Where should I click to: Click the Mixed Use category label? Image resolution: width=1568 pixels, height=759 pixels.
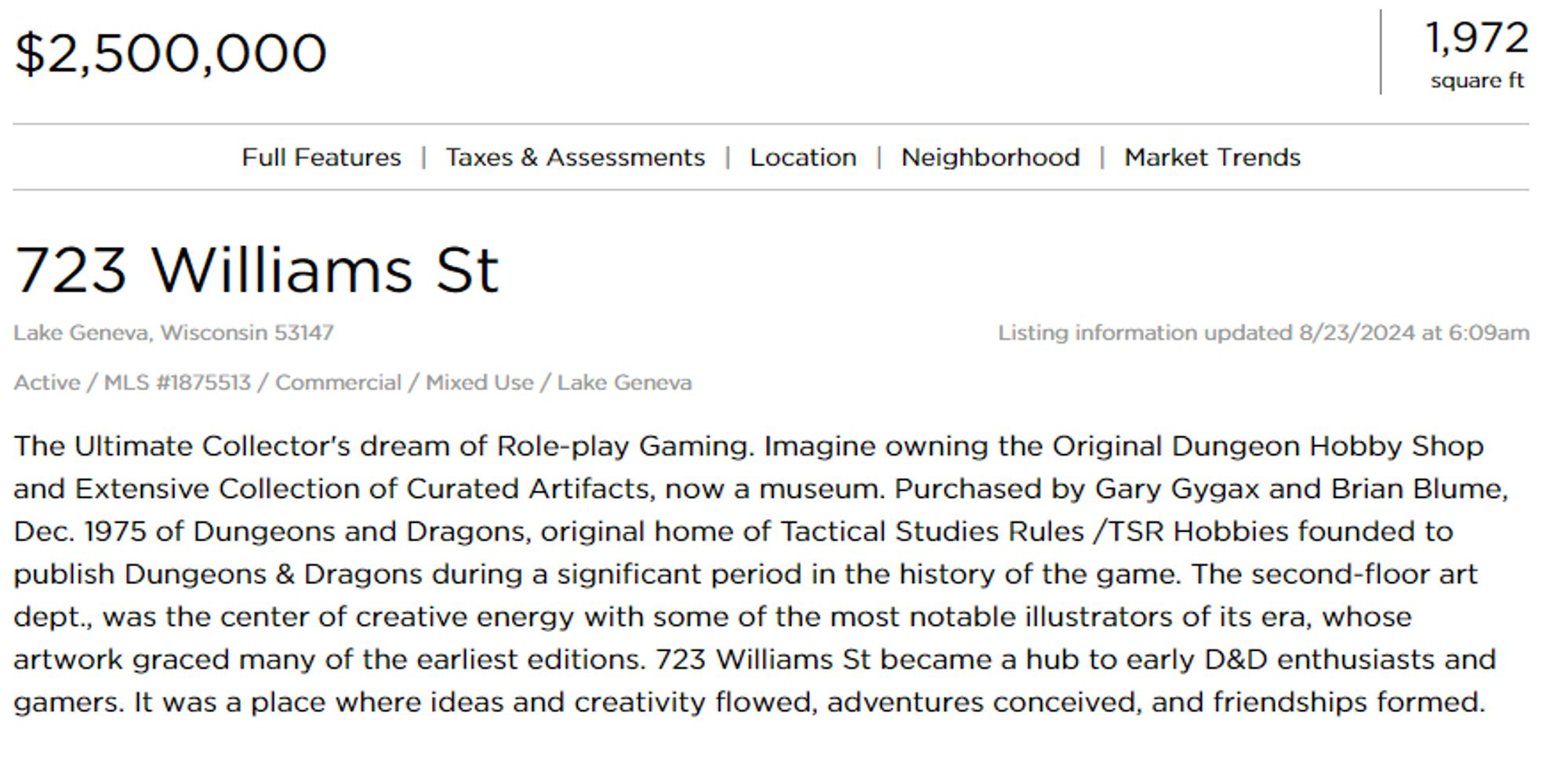[479, 383]
